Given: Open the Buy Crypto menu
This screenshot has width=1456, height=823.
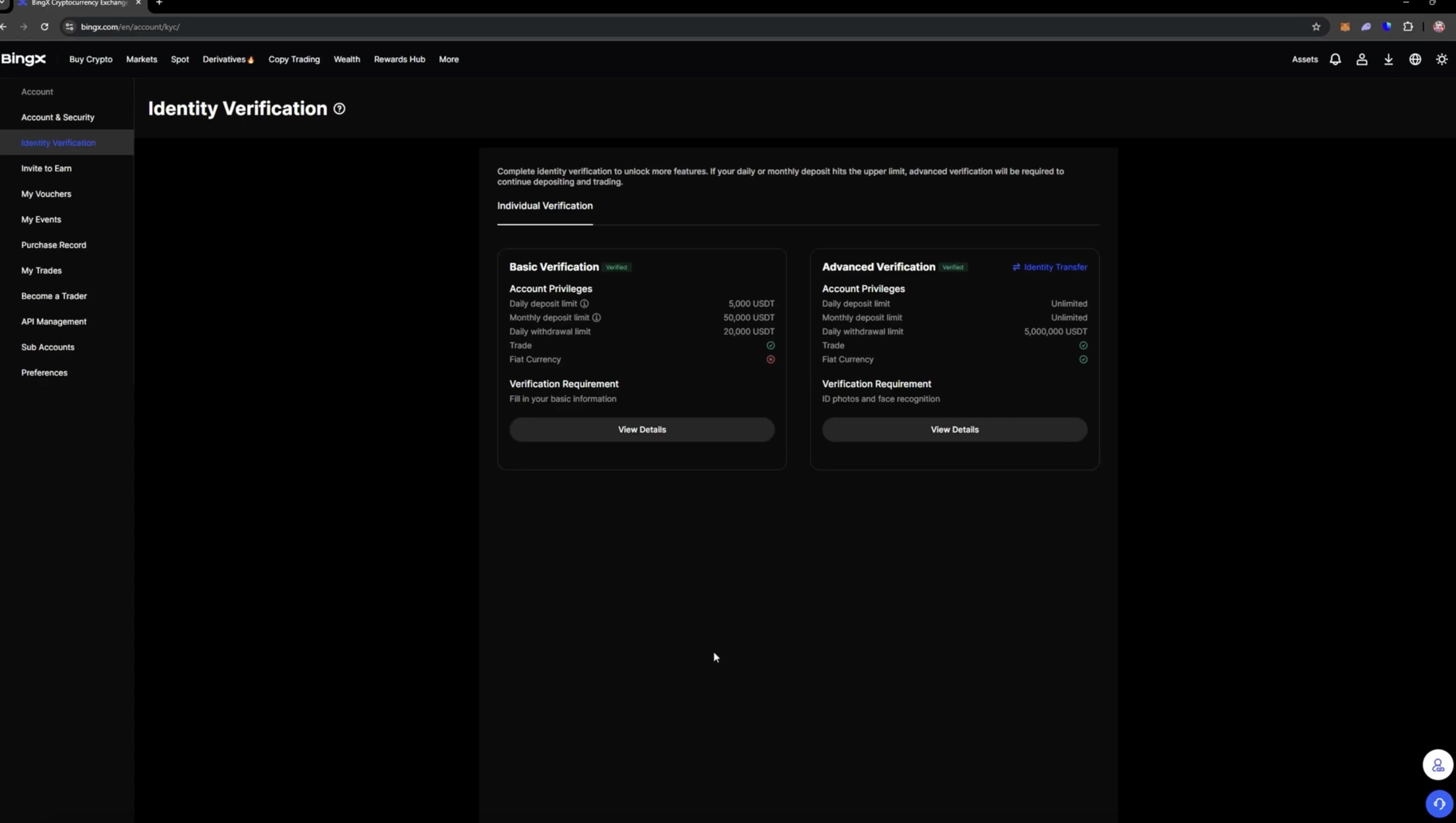Looking at the screenshot, I should [x=91, y=59].
